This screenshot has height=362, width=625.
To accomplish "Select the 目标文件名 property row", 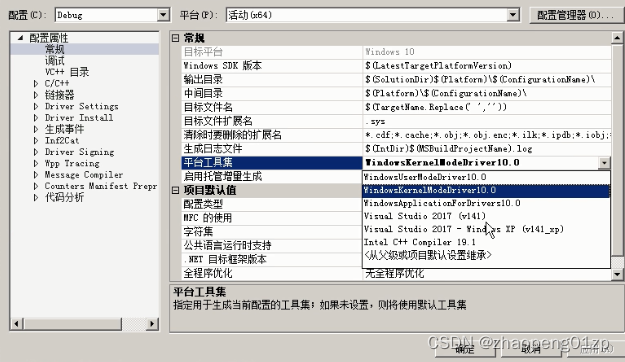I will coord(396,107).
